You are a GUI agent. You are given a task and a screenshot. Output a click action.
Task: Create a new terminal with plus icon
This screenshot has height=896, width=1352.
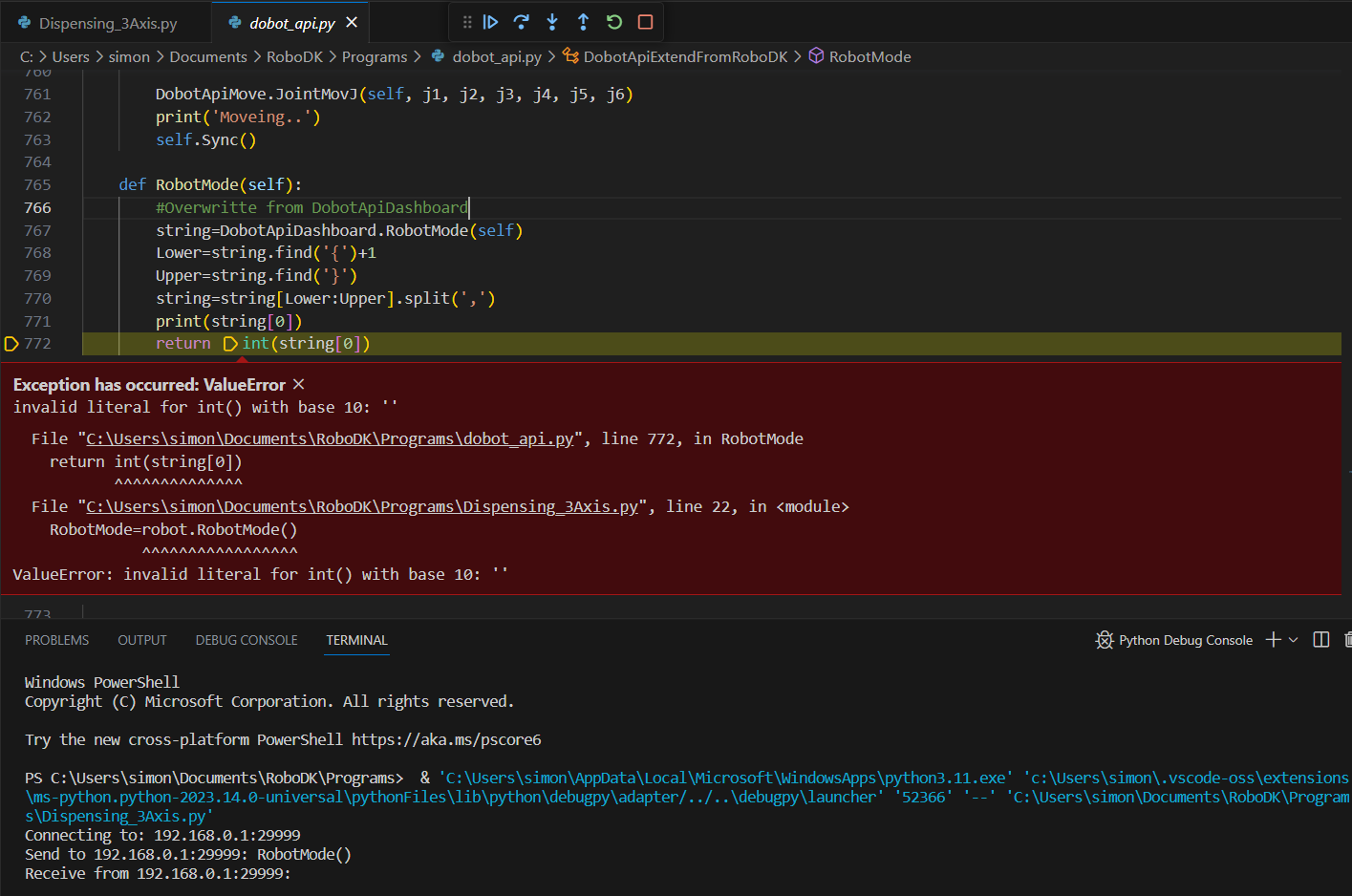tap(1273, 640)
